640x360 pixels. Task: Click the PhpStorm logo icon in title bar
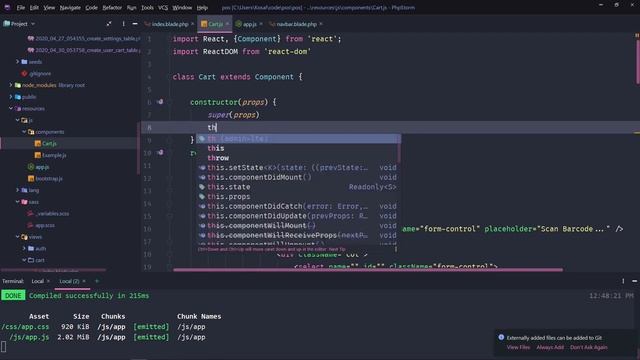coord(7,8)
